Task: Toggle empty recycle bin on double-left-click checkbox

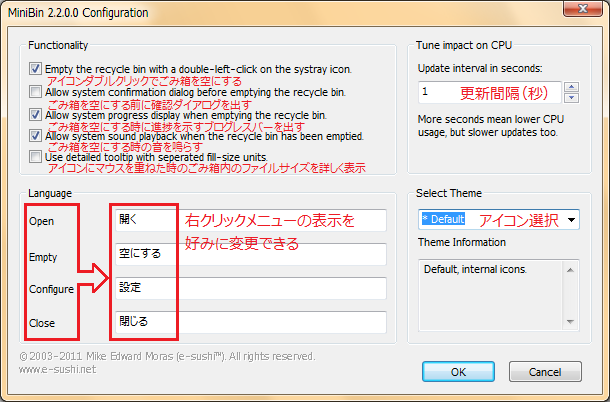Action: coord(35,69)
